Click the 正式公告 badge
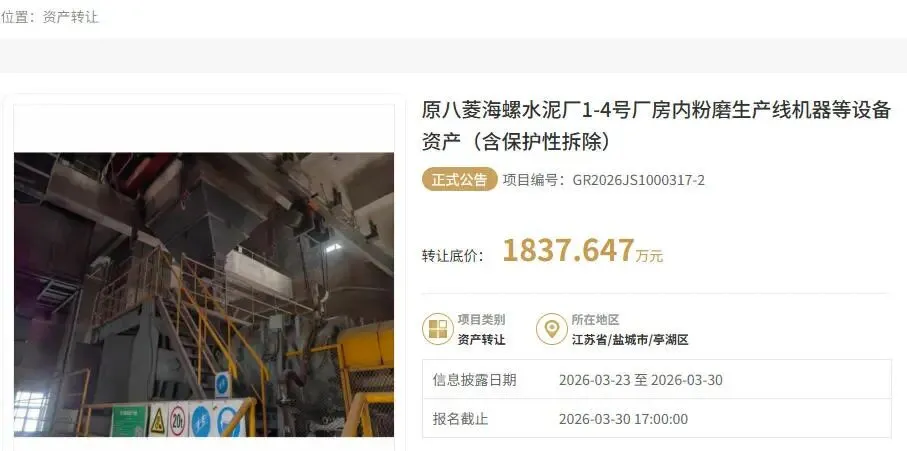 pyautogui.click(x=459, y=180)
